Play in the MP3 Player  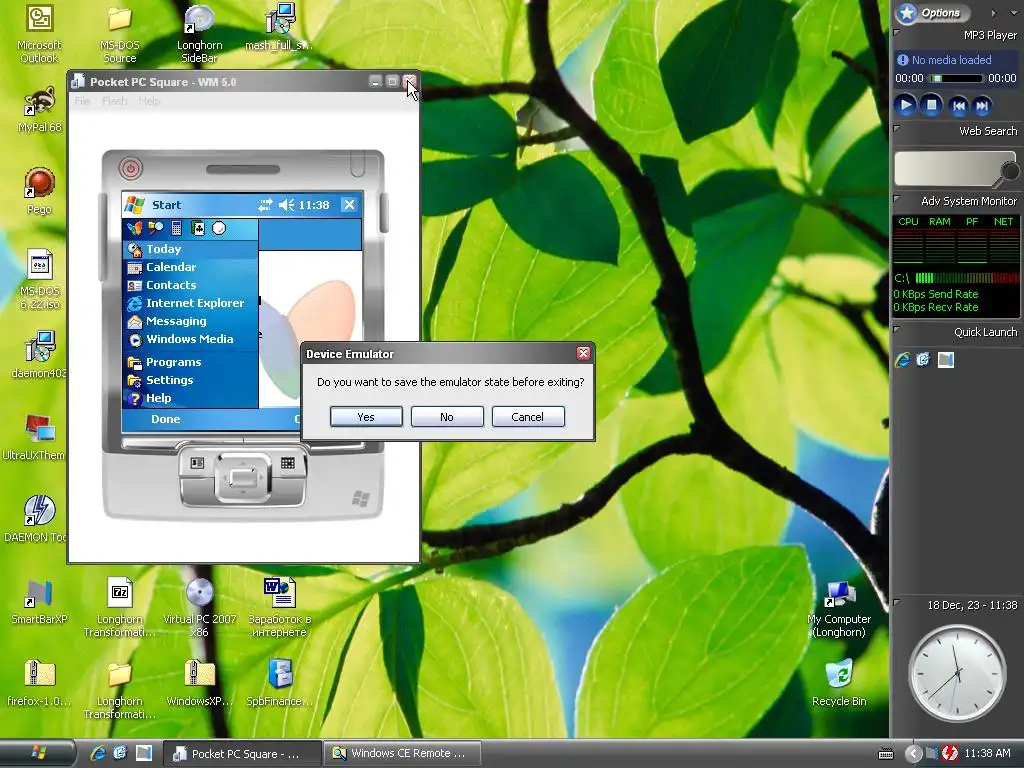[x=905, y=105]
